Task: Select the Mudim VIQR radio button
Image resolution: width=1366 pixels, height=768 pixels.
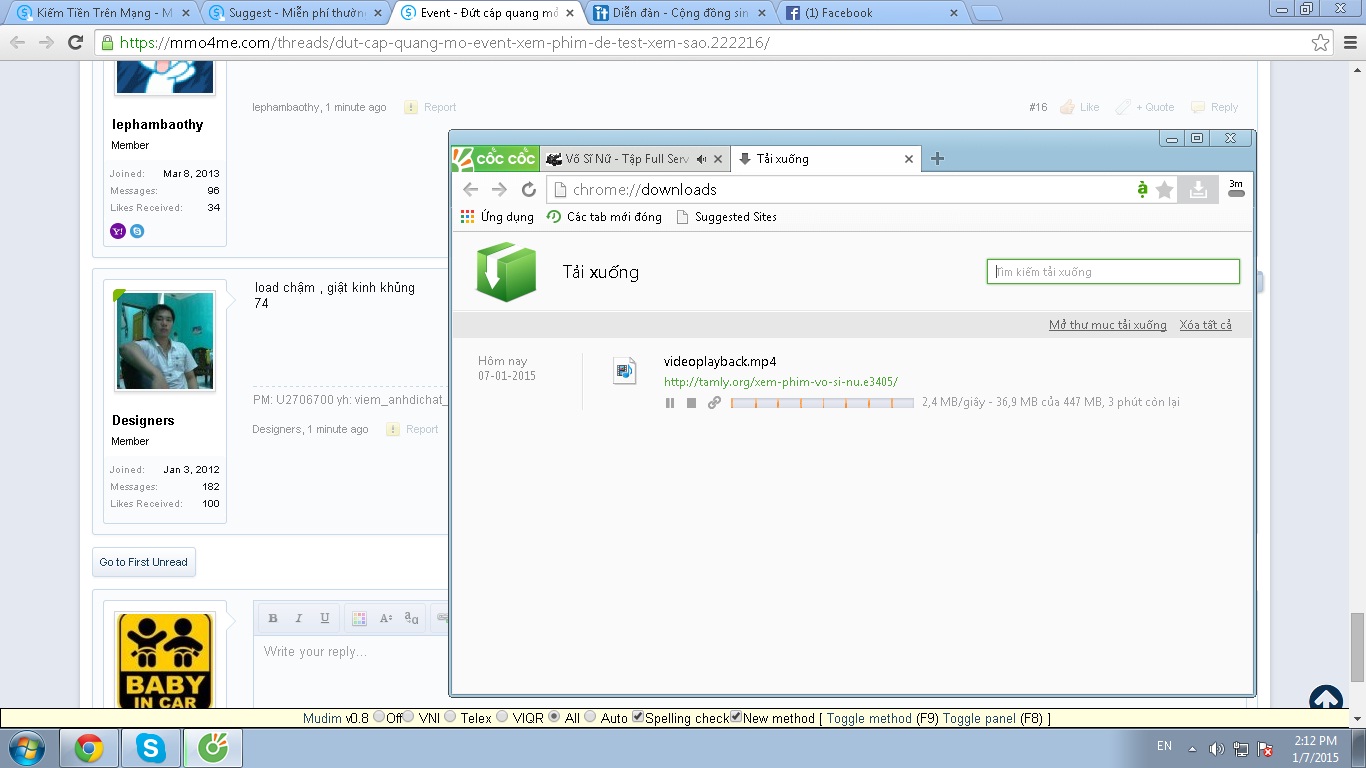Action: [x=502, y=717]
